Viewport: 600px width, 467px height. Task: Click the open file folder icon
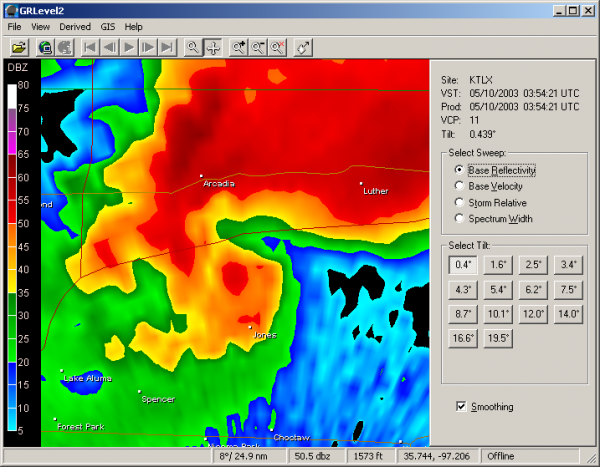pos(19,48)
